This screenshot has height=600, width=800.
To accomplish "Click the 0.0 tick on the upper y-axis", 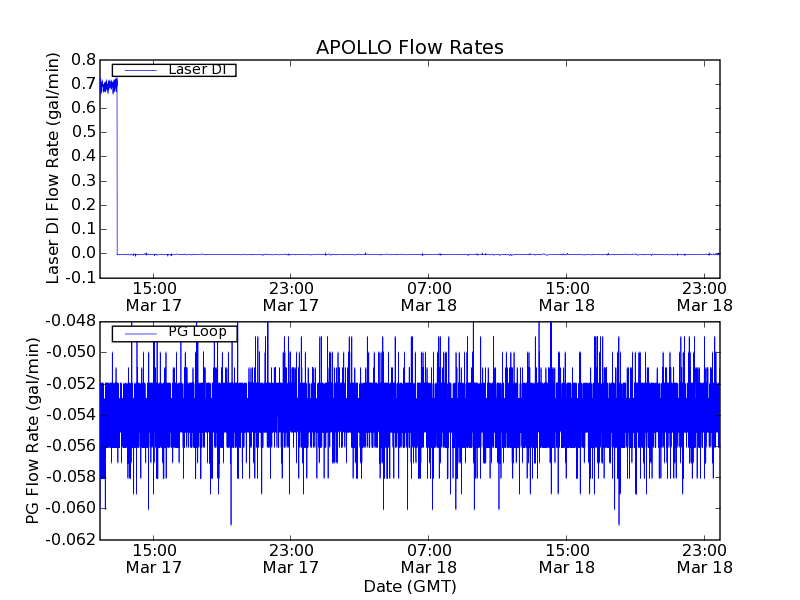I will pyautogui.click(x=81, y=253).
